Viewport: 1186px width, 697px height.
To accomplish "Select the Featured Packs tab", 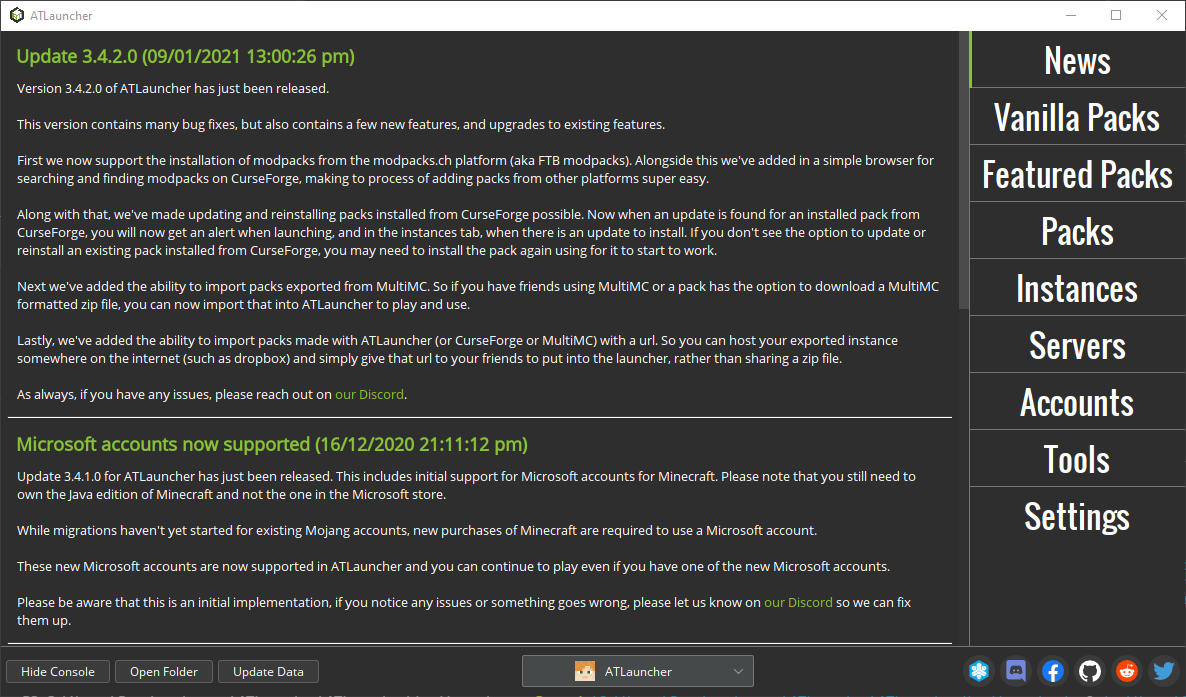I will [1077, 174].
